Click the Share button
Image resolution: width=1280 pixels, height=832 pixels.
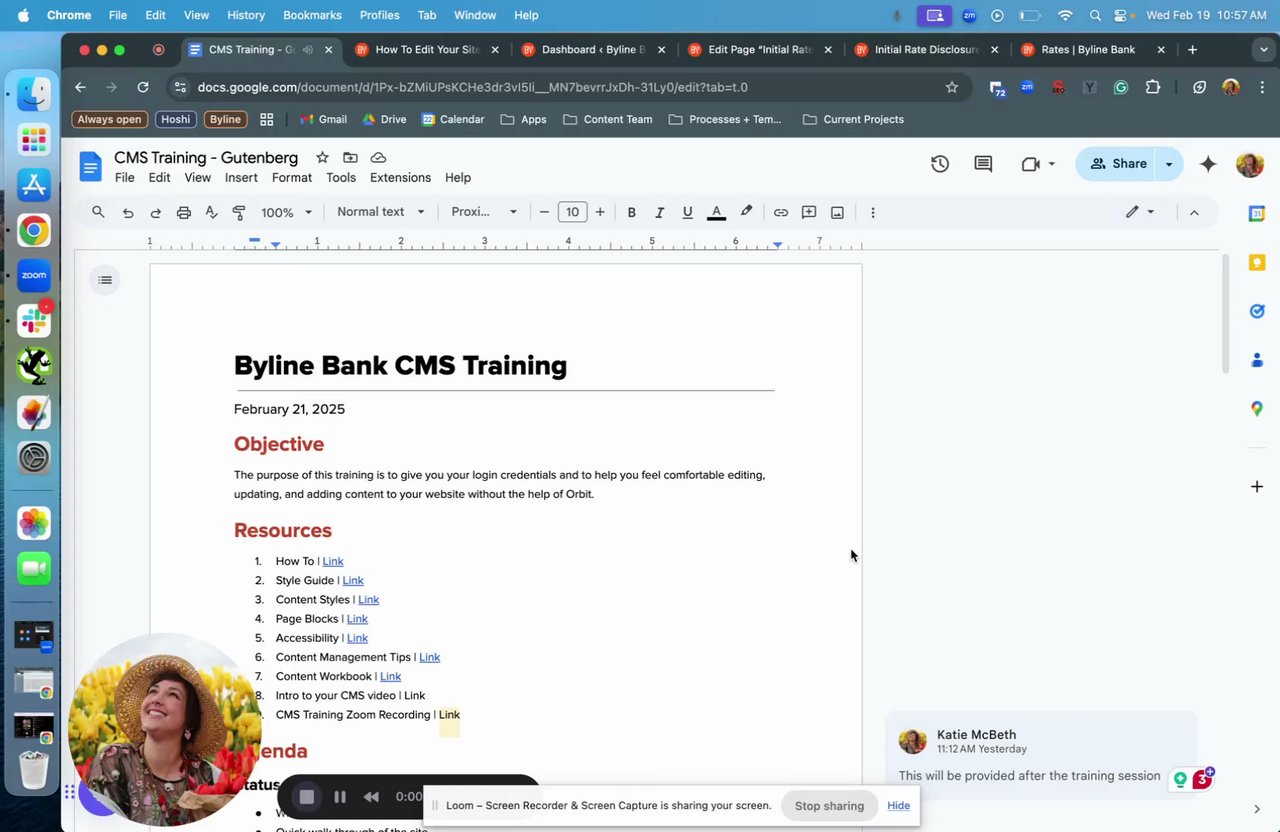1117,164
